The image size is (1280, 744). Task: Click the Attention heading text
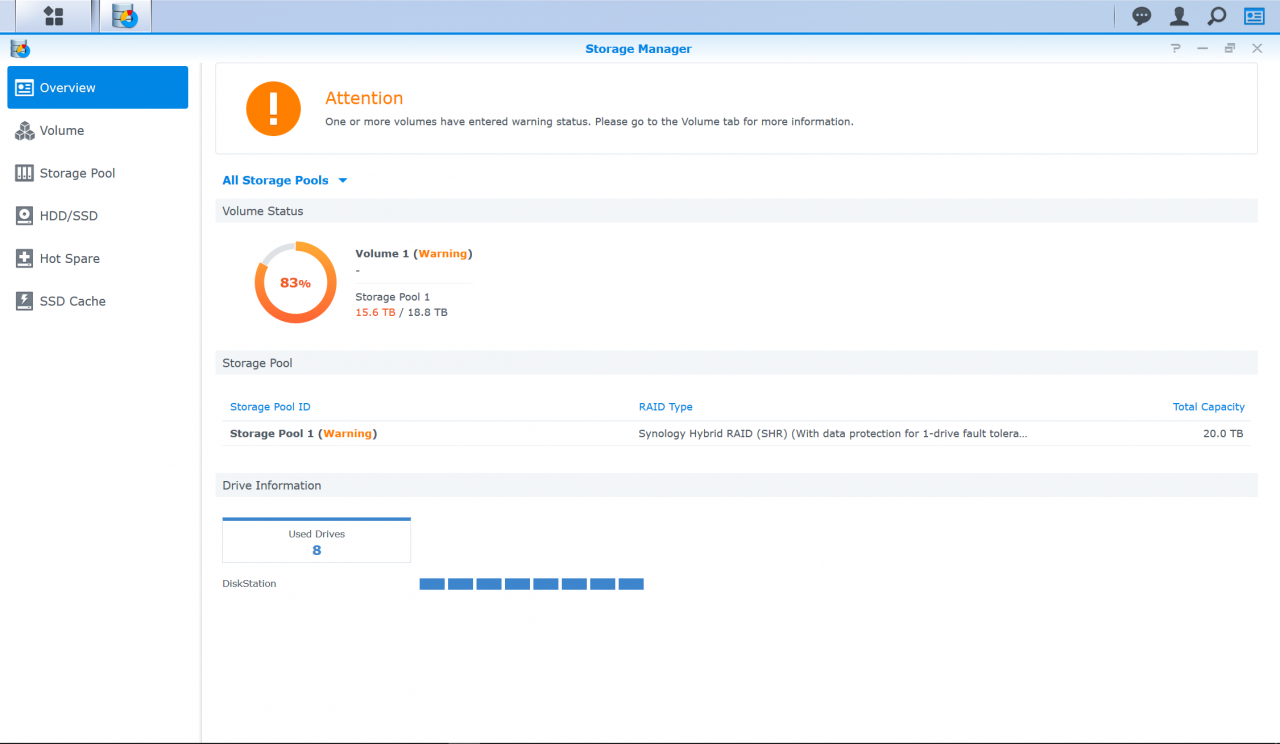click(x=364, y=98)
